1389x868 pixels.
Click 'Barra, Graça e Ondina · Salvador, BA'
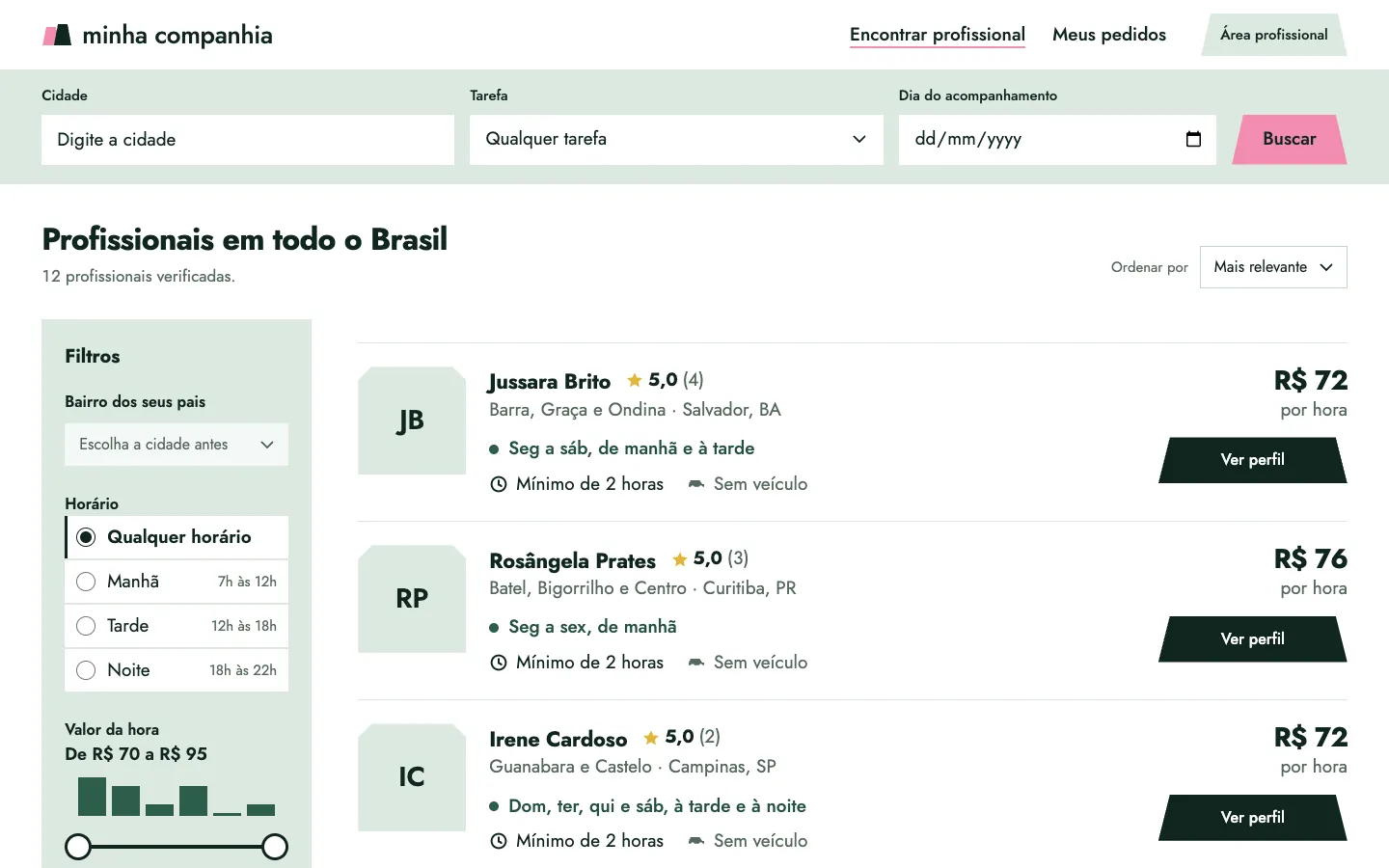click(635, 410)
